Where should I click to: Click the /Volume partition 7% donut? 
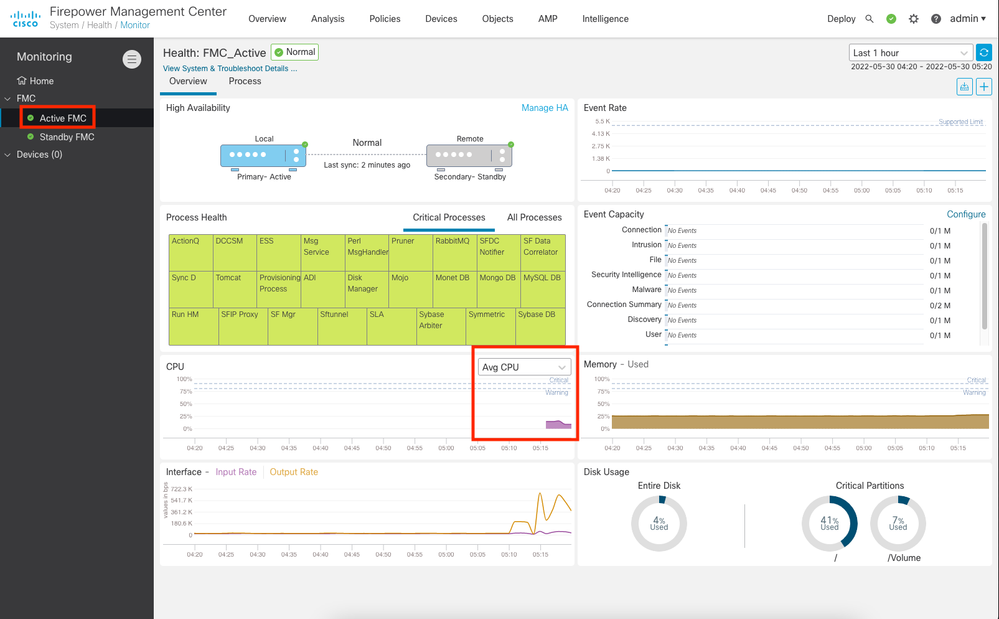[x=898, y=523]
